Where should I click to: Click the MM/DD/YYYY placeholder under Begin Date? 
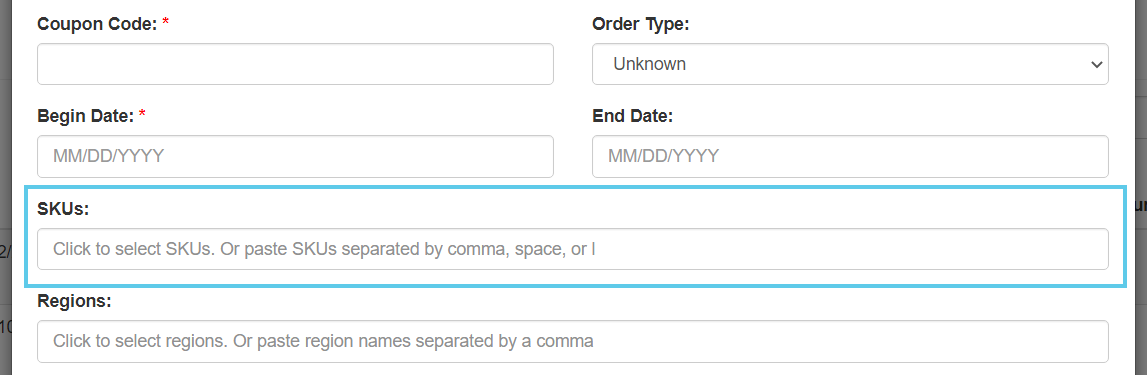pos(108,156)
